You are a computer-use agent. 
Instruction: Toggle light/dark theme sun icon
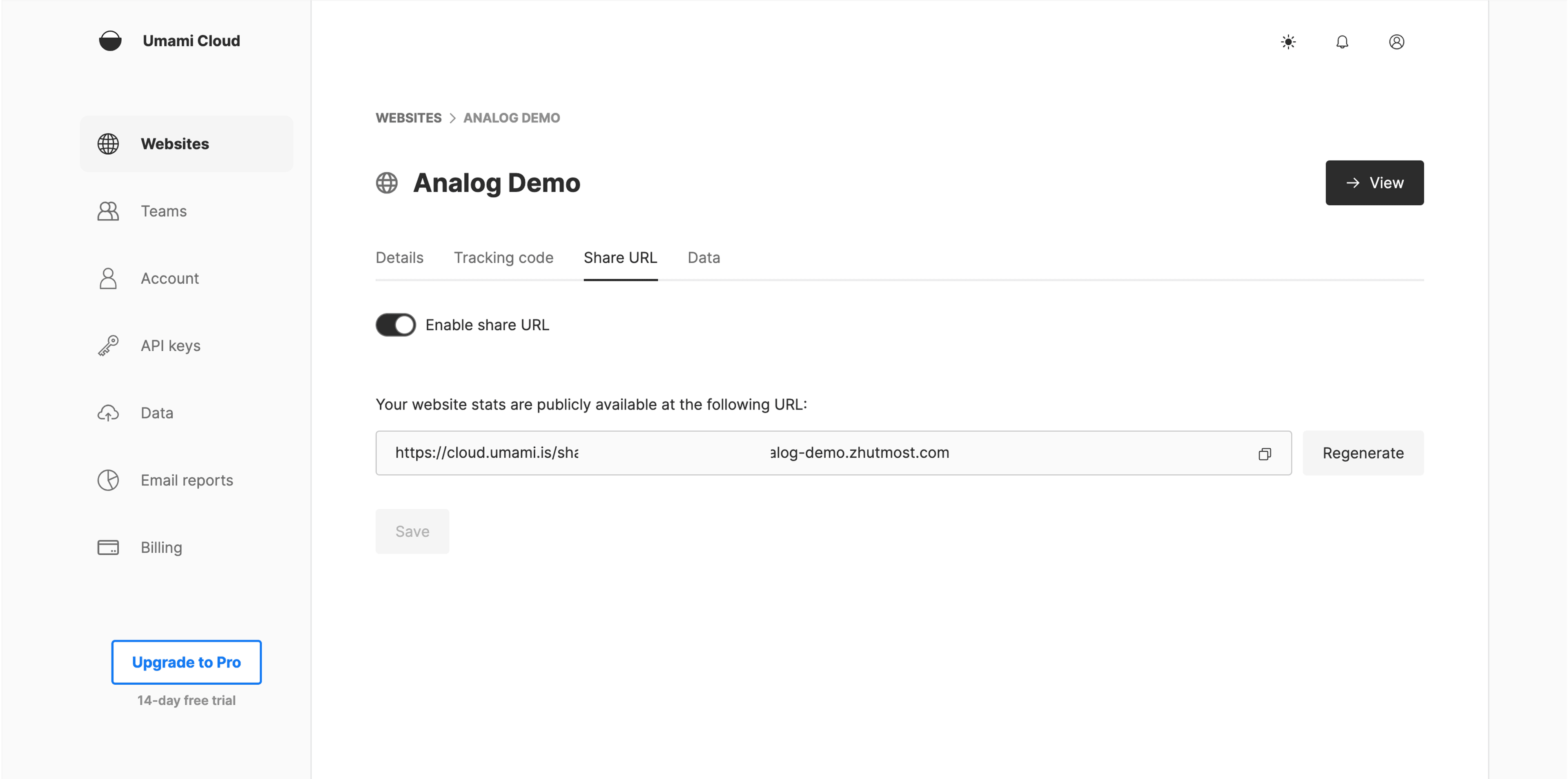pyautogui.click(x=1288, y=42)
